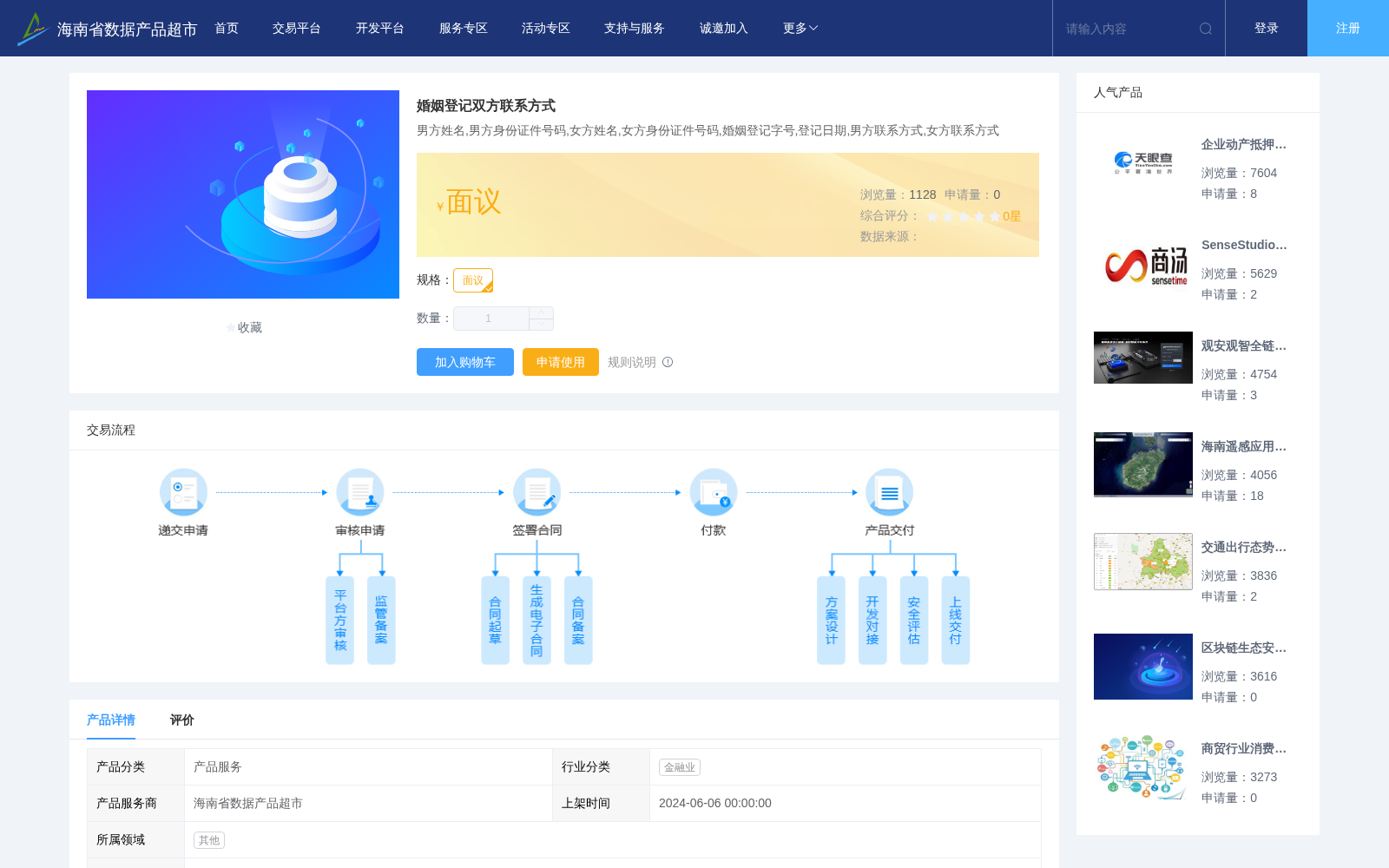Open 区块链生态安 product title
This screenshot has height=868, width=1389.
click(1244, 648)
